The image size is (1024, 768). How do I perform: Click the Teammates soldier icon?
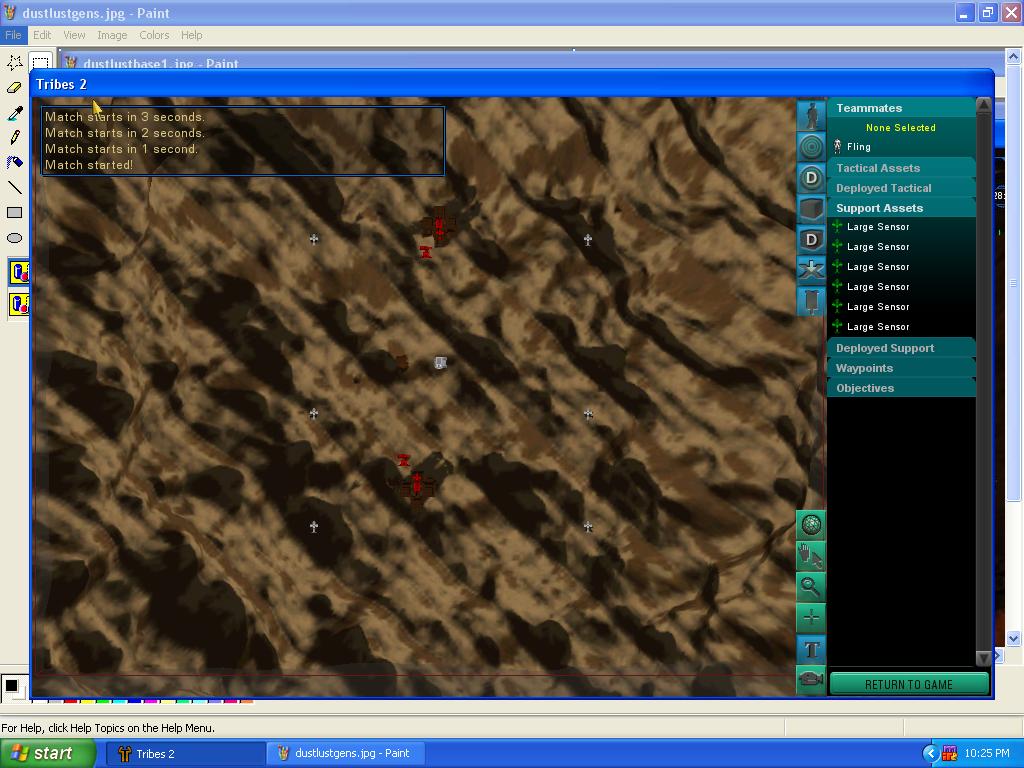pyautogui.click(x=811, y=116)
